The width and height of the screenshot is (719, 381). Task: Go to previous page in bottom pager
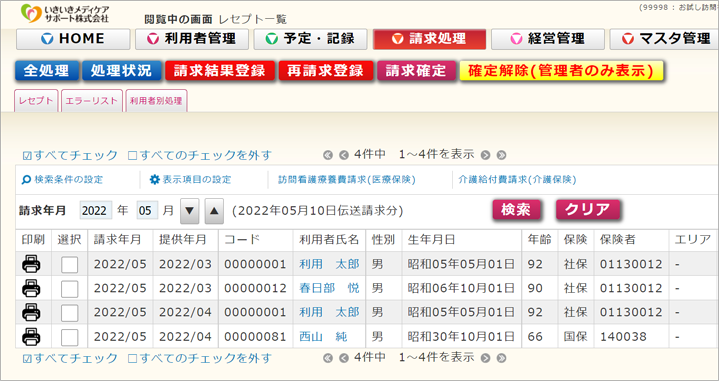pos(343,358)
